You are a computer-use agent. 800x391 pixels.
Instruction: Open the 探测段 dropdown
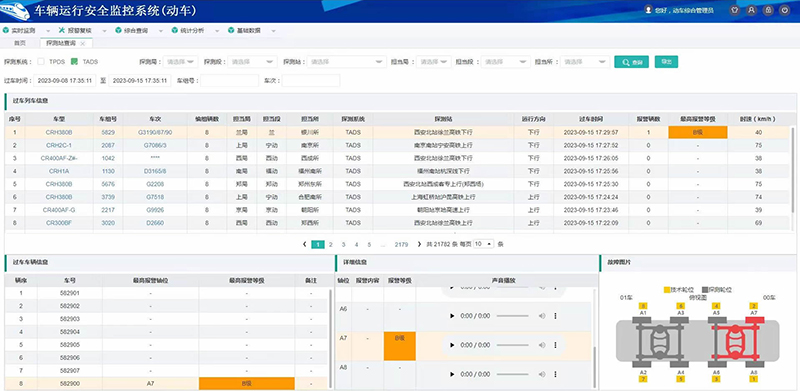(x=252, y=62)
